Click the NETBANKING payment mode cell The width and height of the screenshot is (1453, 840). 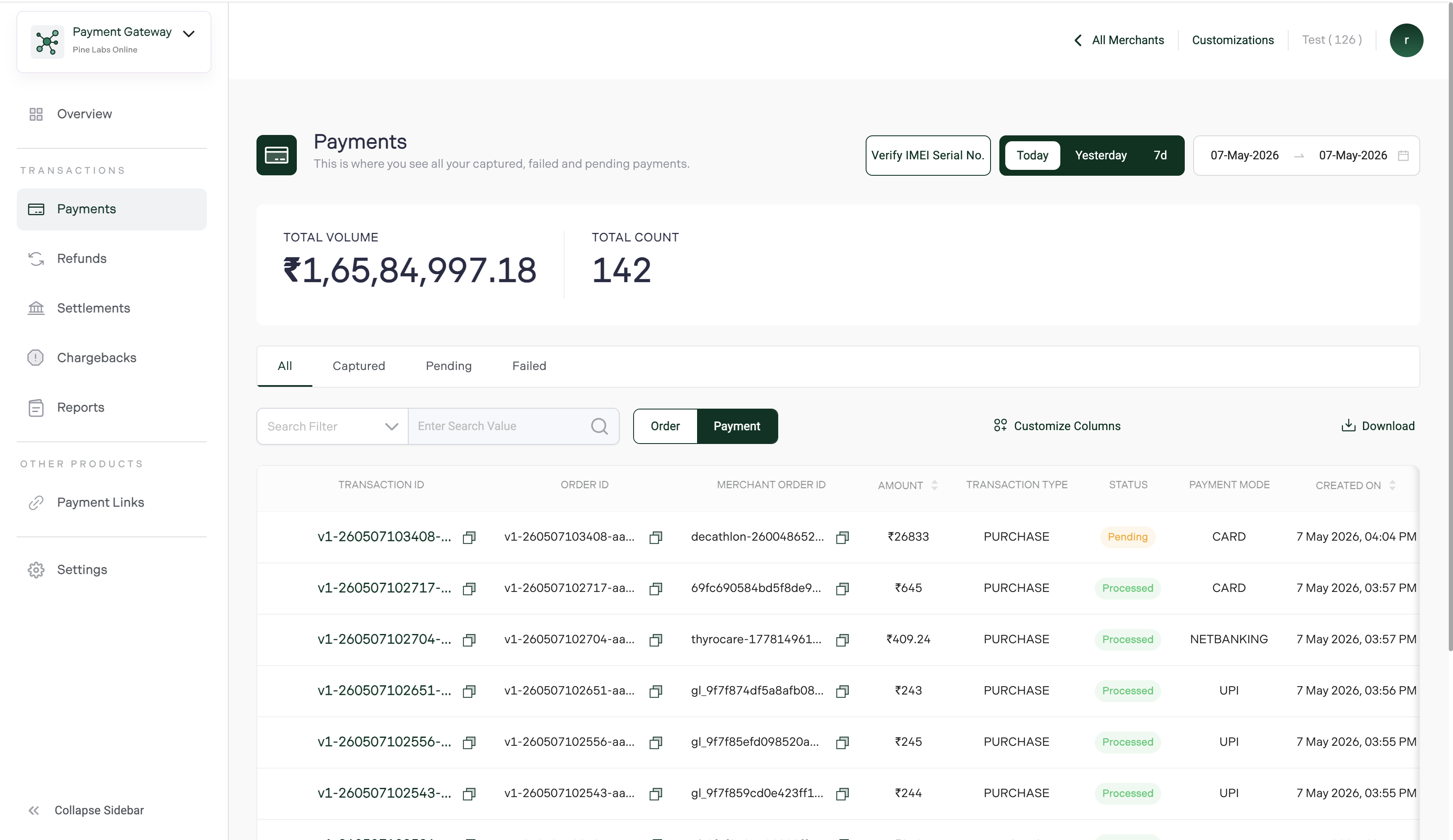click(x=1229, y=639)
